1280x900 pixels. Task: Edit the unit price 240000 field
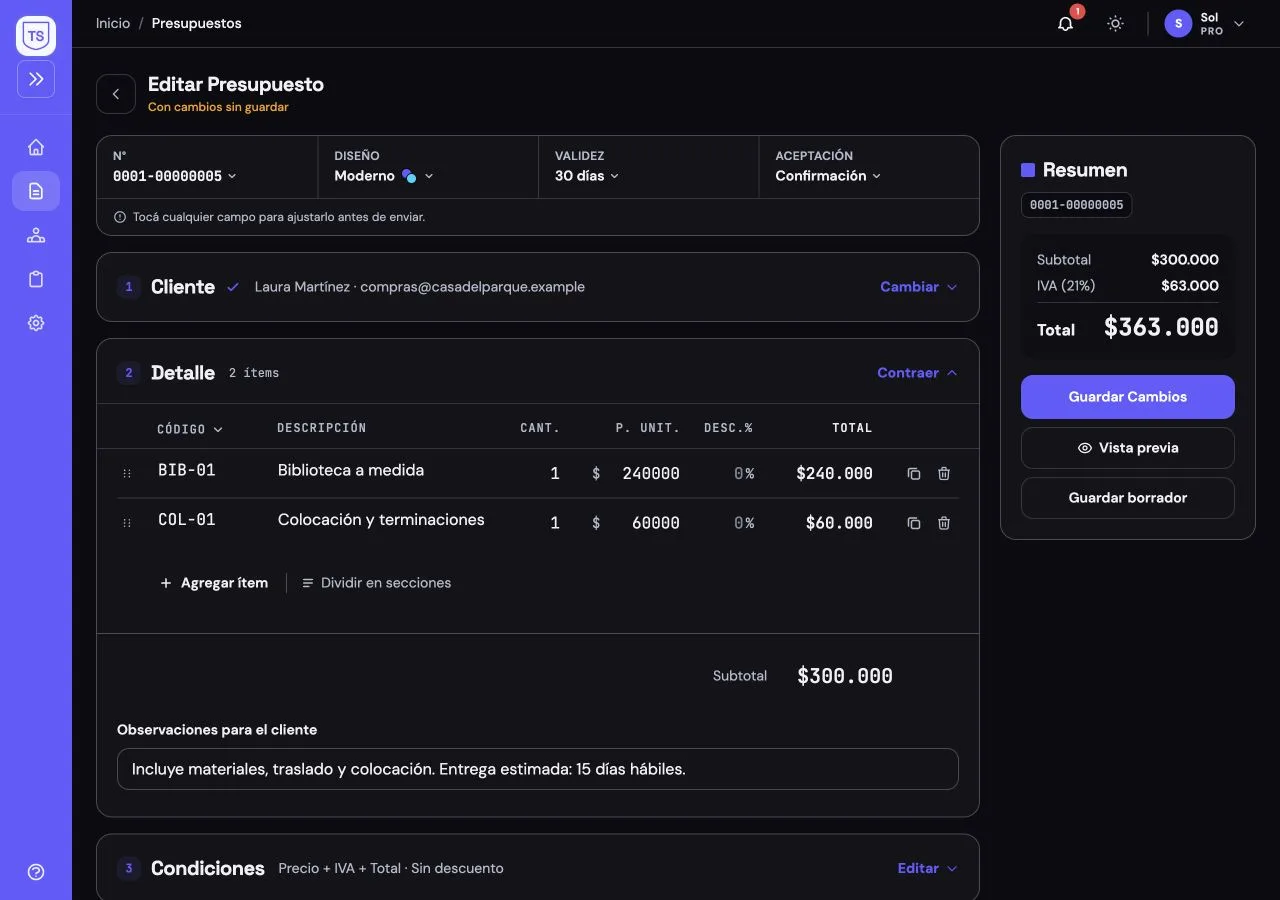[x=650, y=473]
